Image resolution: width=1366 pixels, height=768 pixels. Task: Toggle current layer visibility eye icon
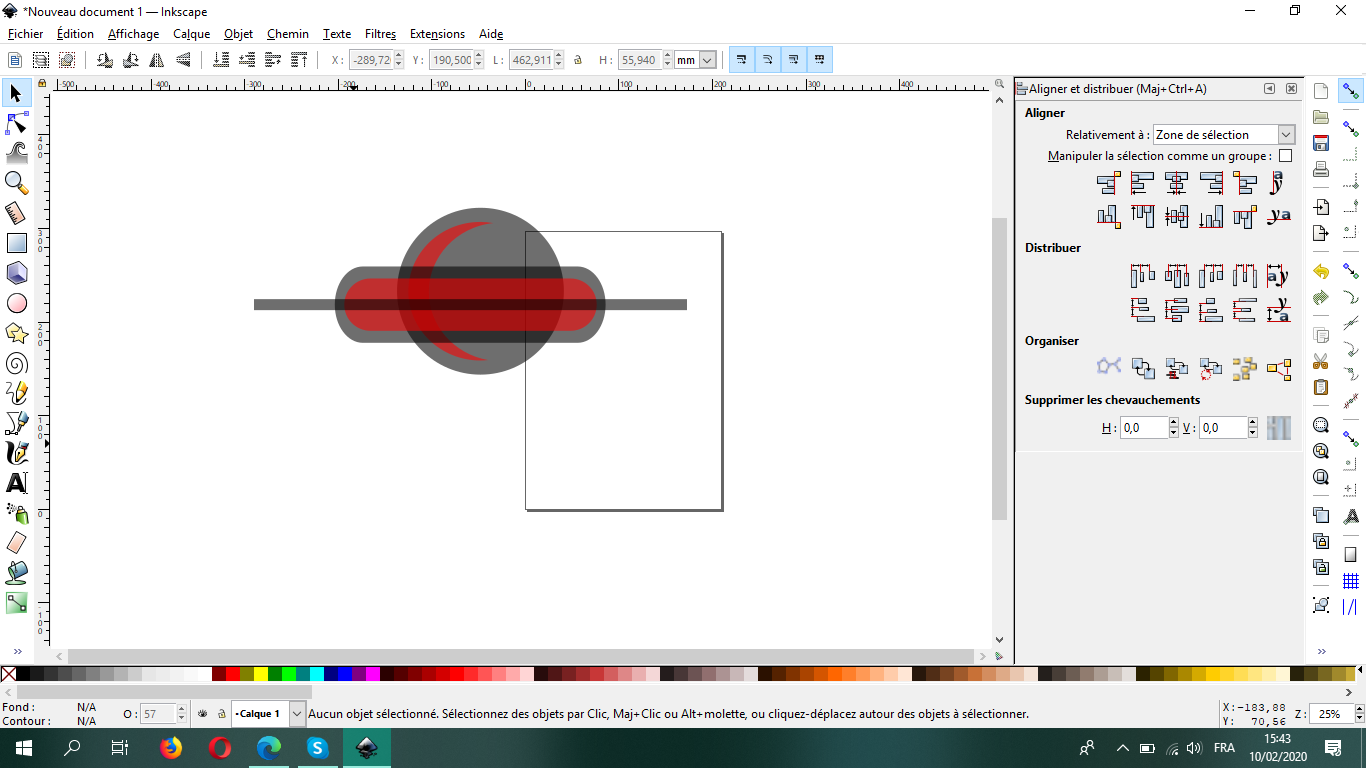203,714
